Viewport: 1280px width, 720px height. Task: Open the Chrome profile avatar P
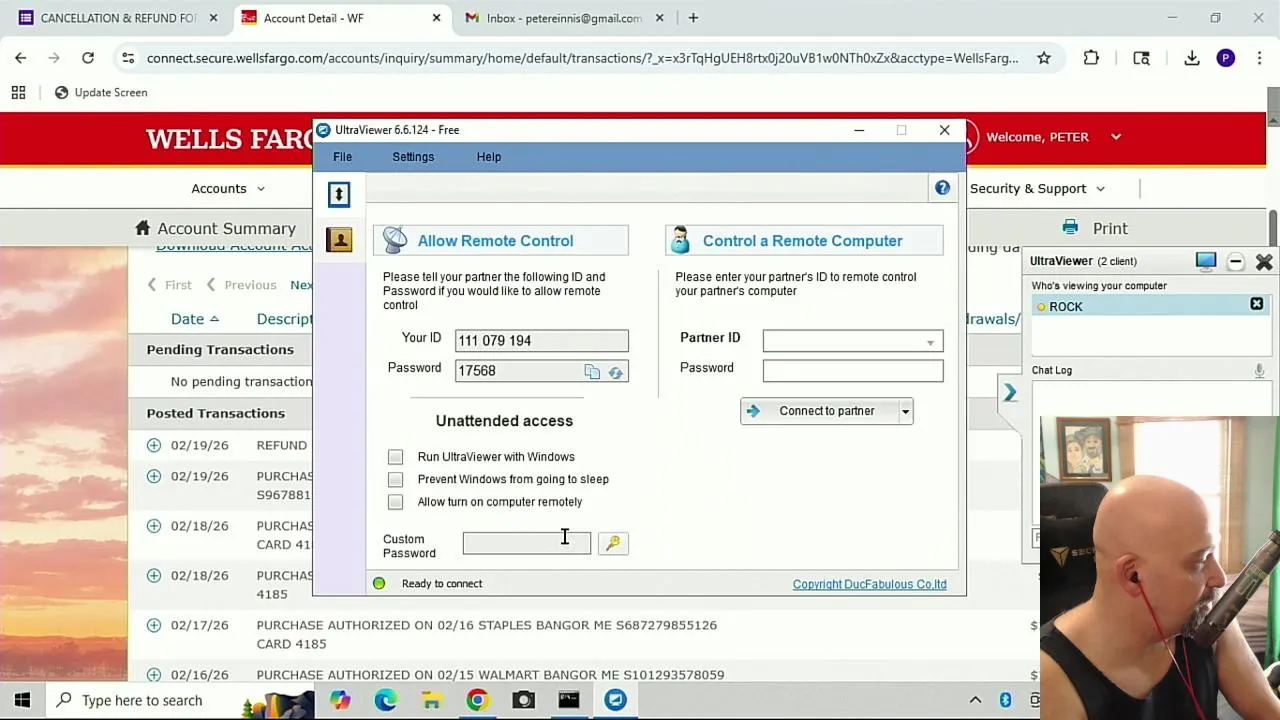[x=1226, y=58]
